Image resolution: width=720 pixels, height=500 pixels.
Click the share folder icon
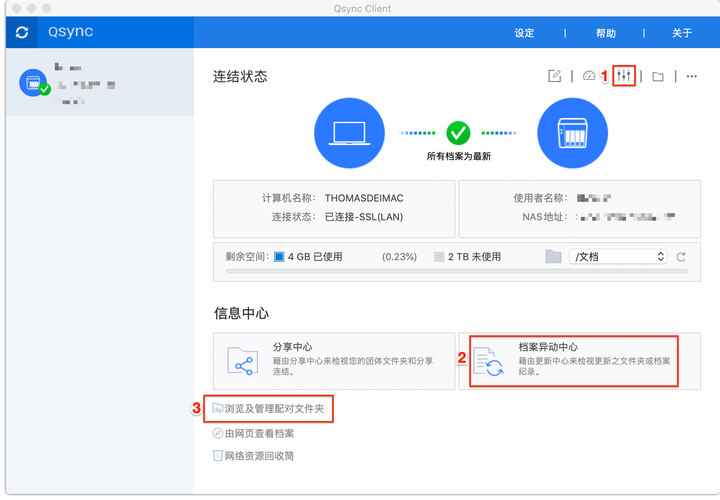pyautogui.click(x=242, y=361)
